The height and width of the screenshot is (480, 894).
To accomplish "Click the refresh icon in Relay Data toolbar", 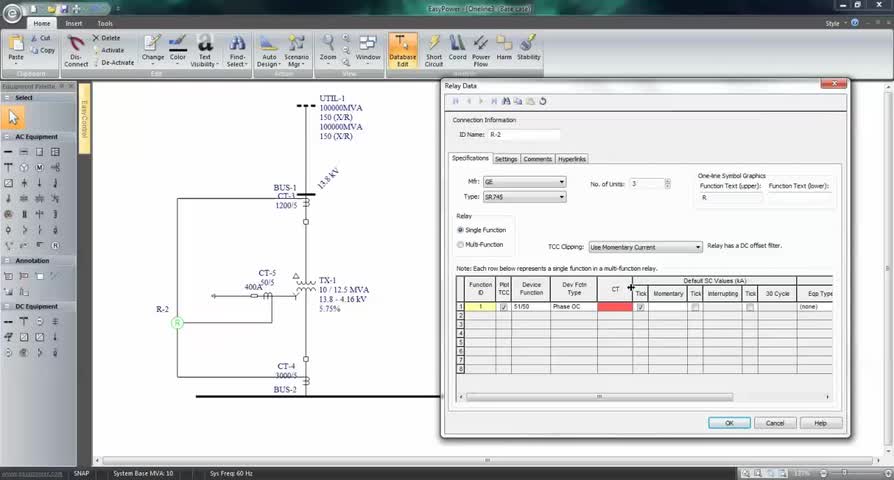I will pos(543,101).
